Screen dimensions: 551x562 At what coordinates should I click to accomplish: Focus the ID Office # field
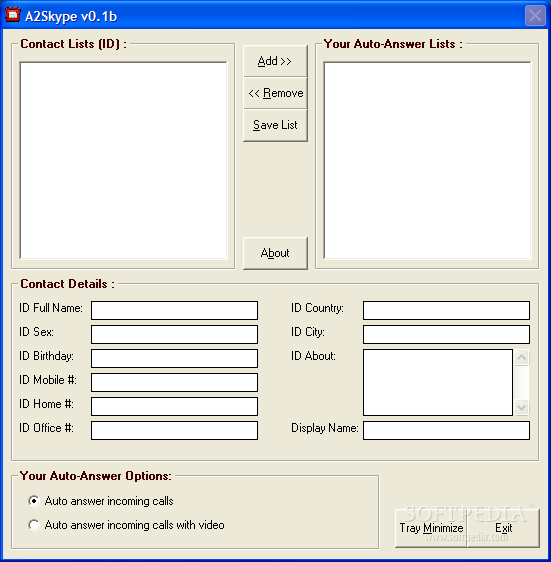(x=174, y=430)
